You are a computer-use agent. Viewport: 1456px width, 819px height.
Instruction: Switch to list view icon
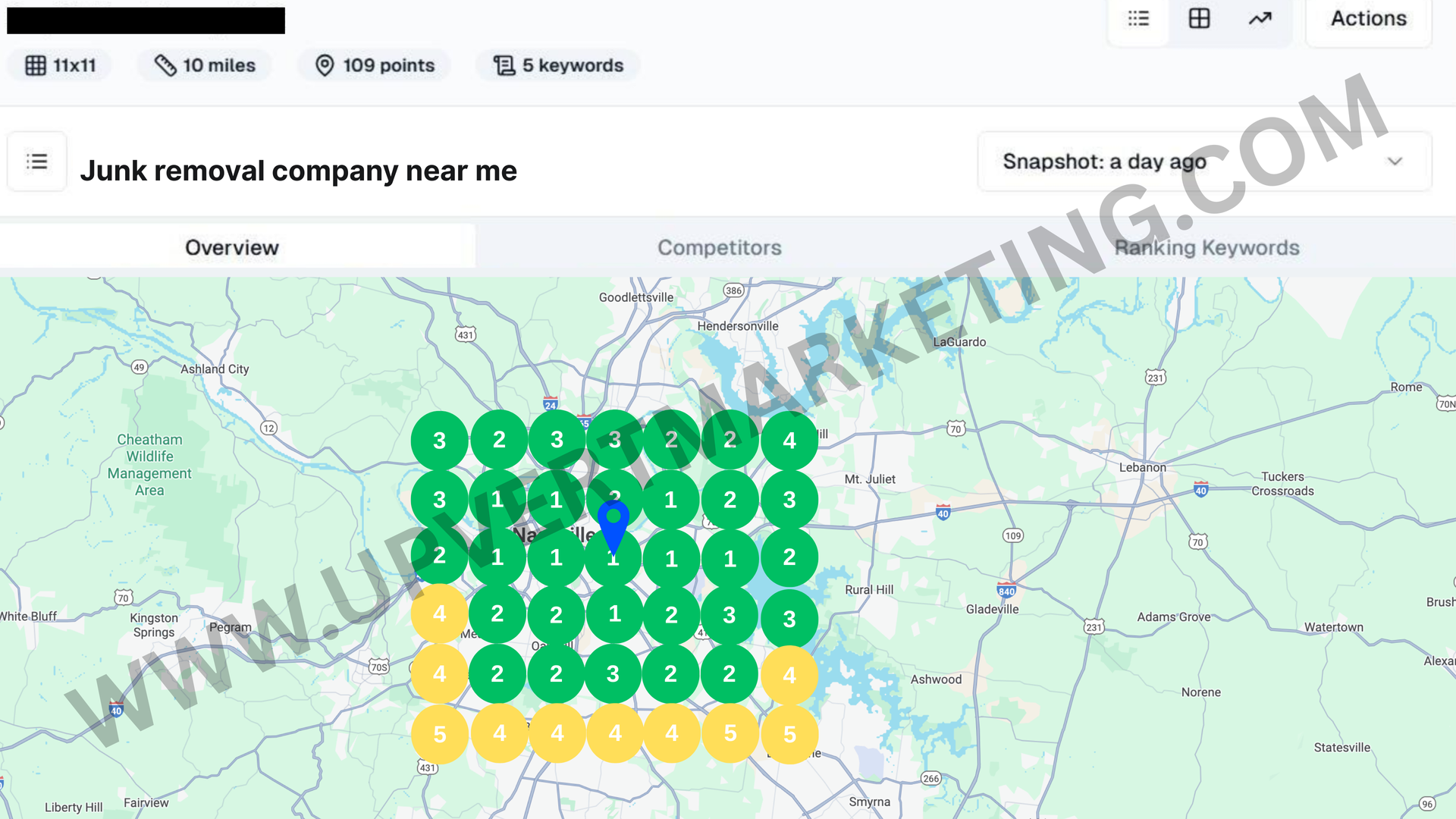(x=1138, y=19)
